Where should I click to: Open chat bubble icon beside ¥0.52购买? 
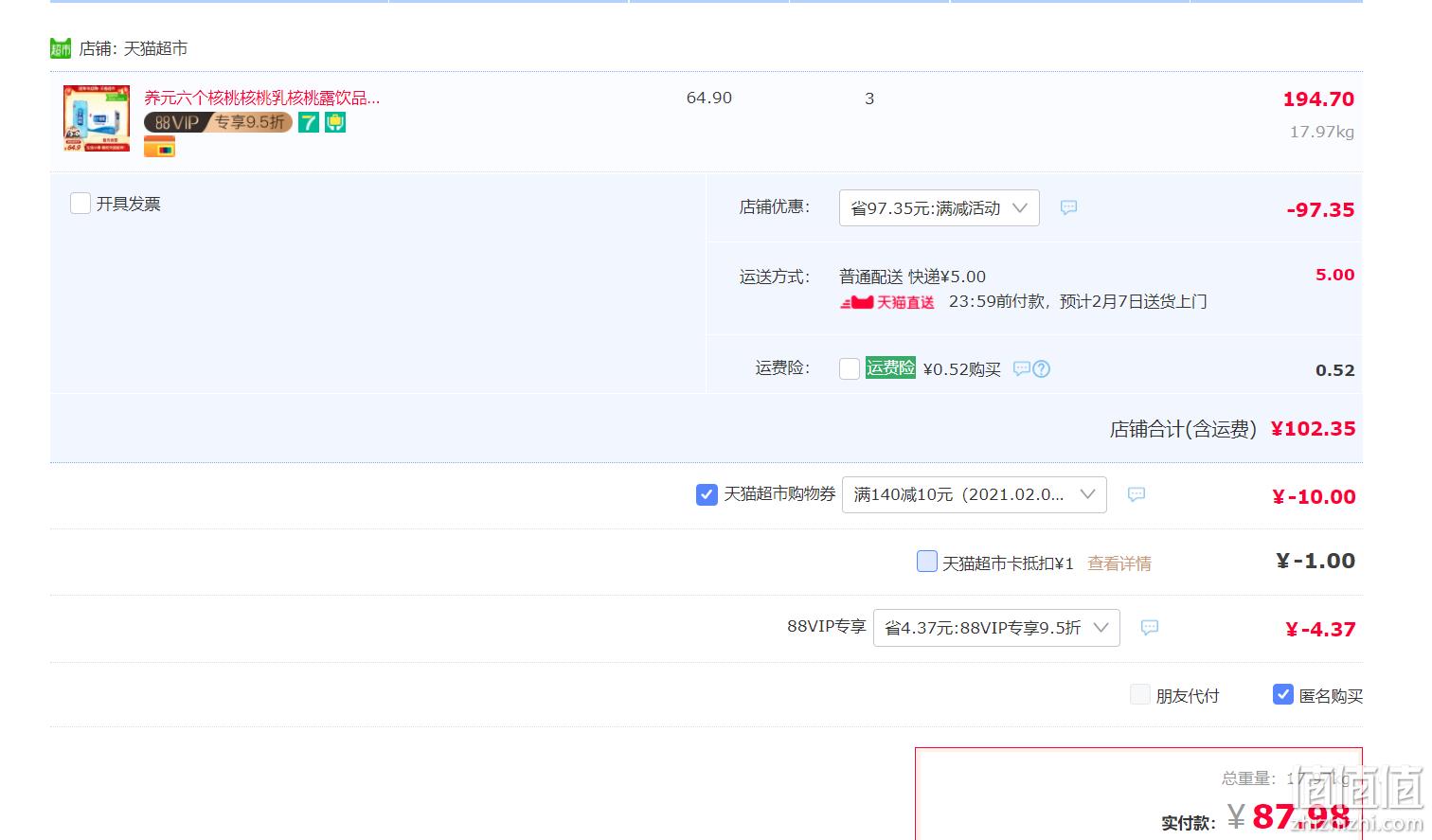[x=1021, y=368]
